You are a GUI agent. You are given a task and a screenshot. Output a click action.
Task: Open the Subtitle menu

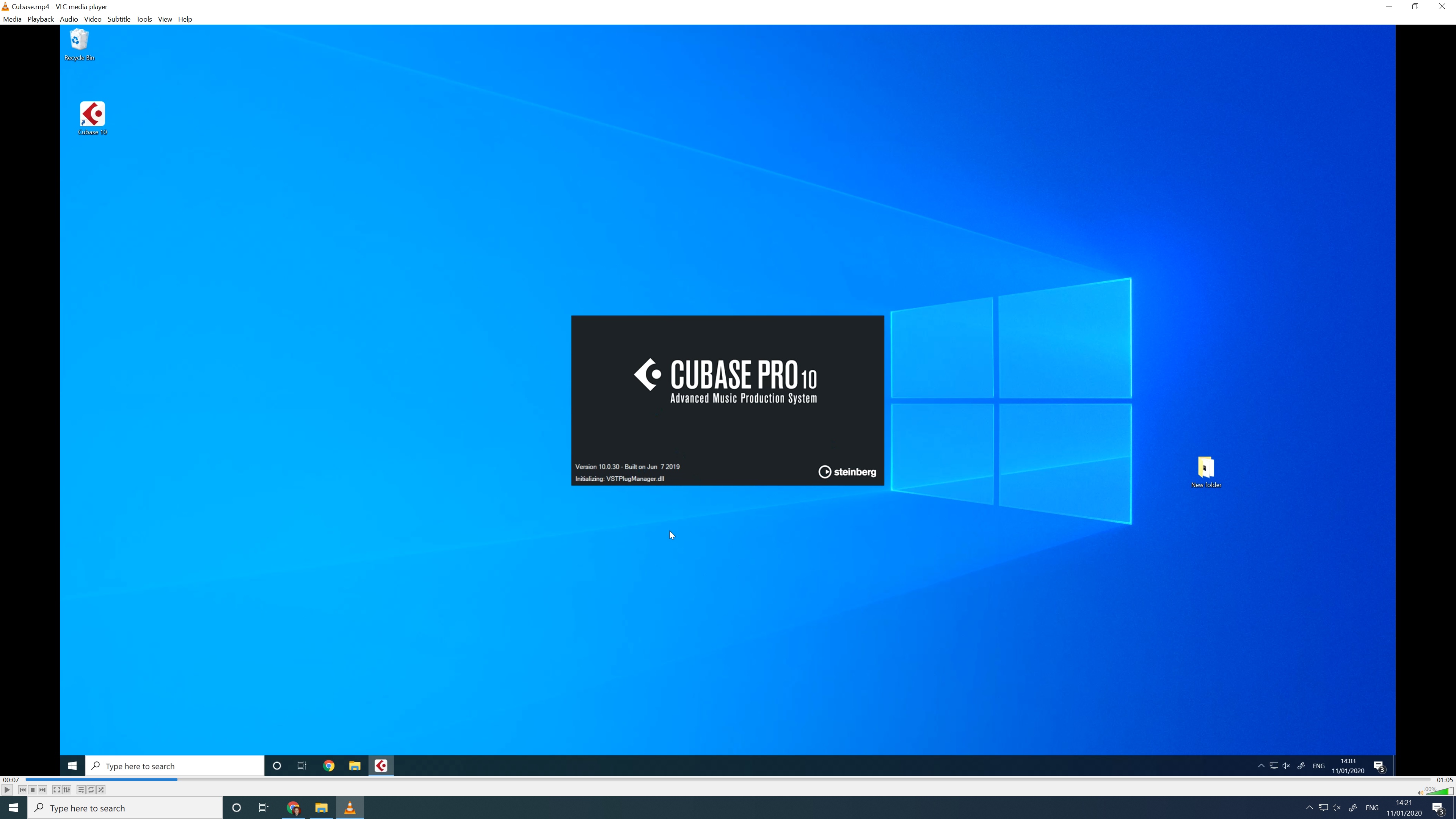119,19
